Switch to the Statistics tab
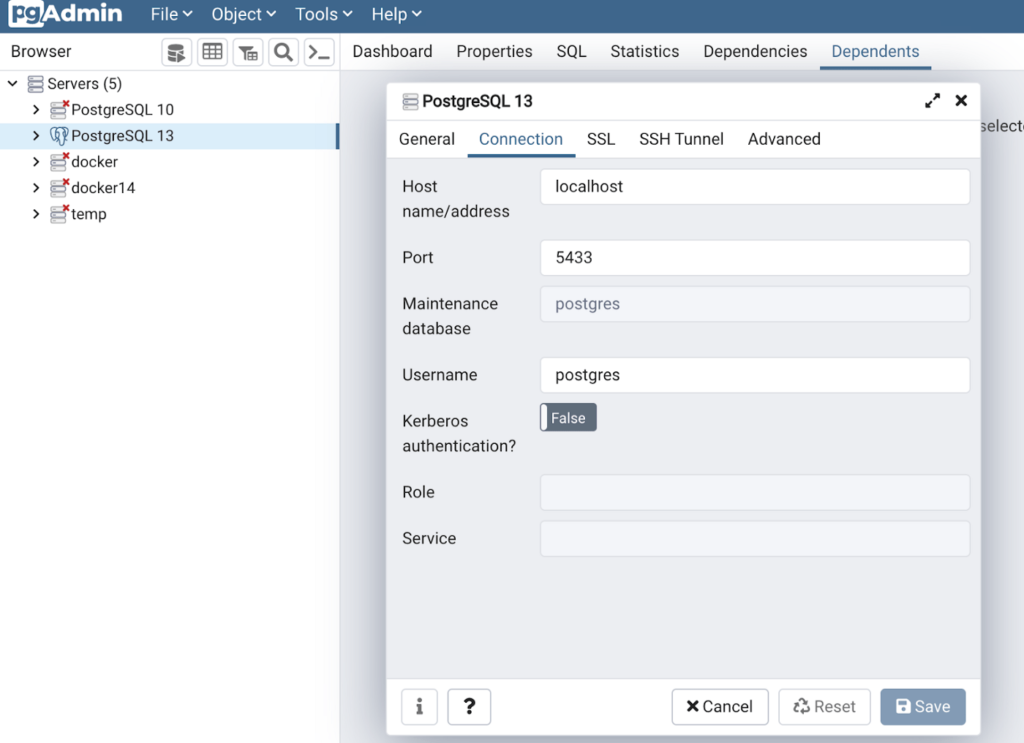Screen dimensions: 1024x743 point(645,52)
